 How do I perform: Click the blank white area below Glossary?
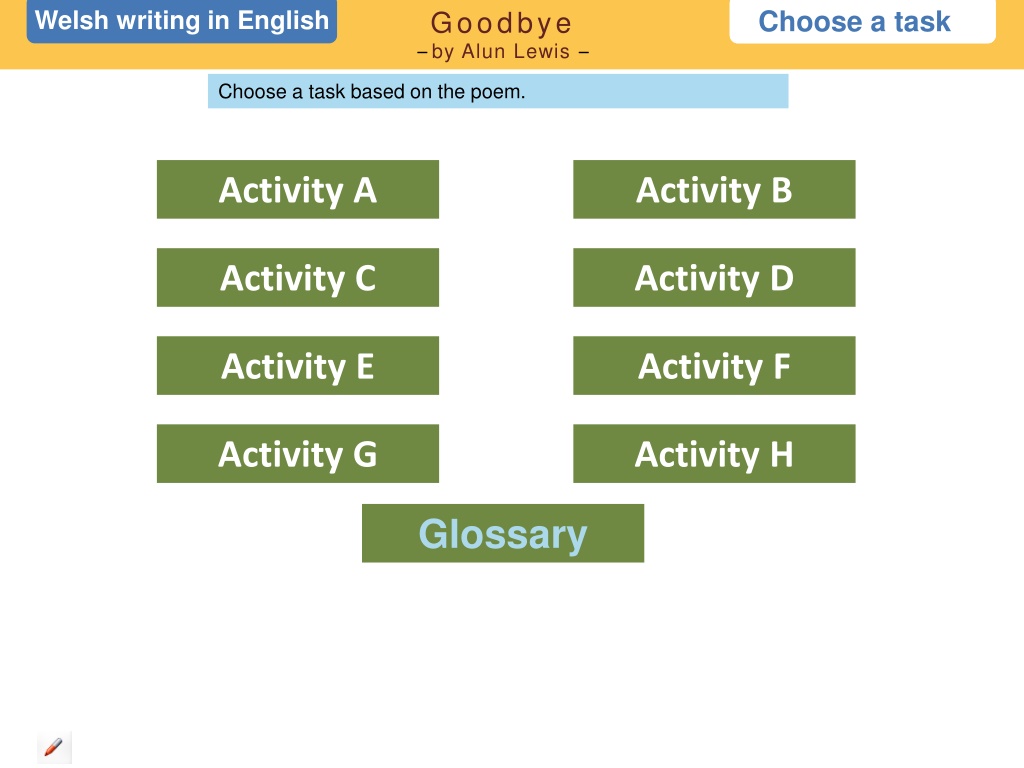point(502,660)
